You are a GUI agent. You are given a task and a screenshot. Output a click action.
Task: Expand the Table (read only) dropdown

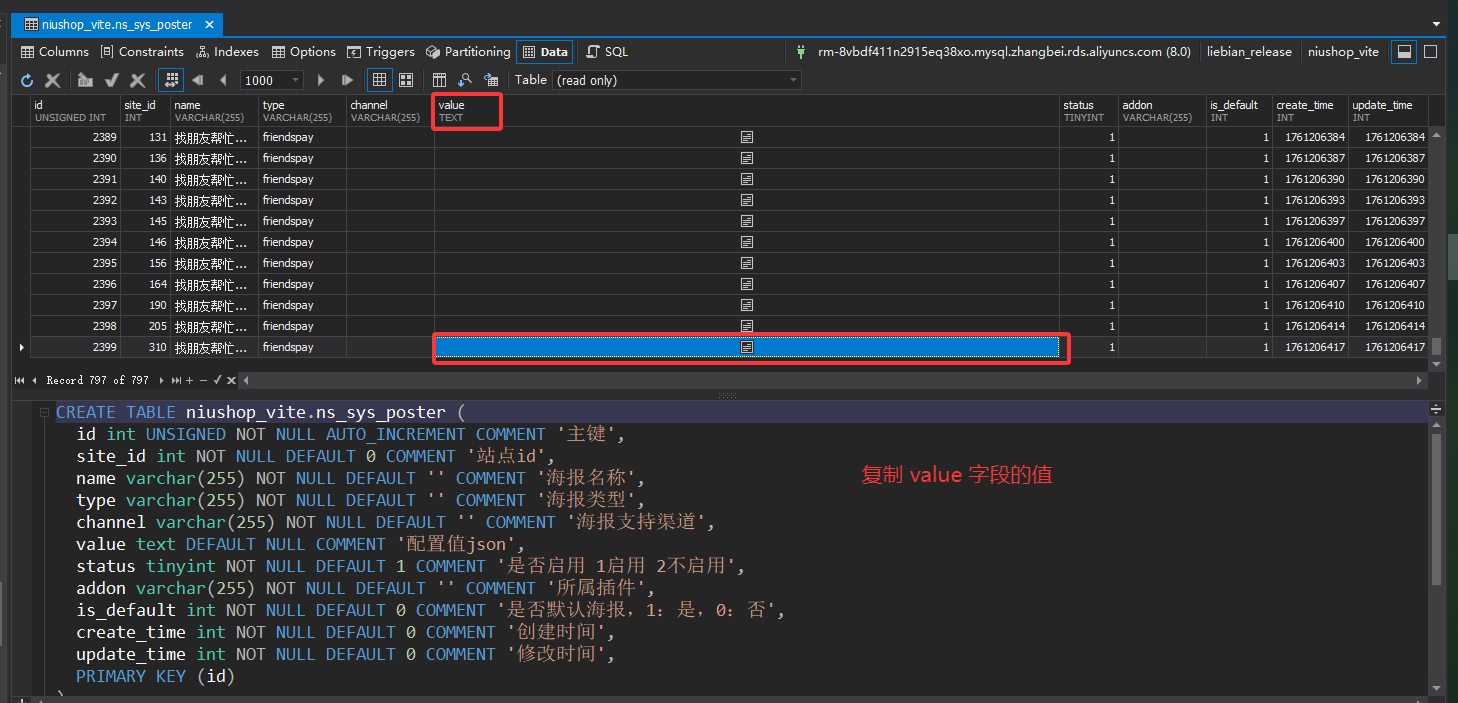793,80
